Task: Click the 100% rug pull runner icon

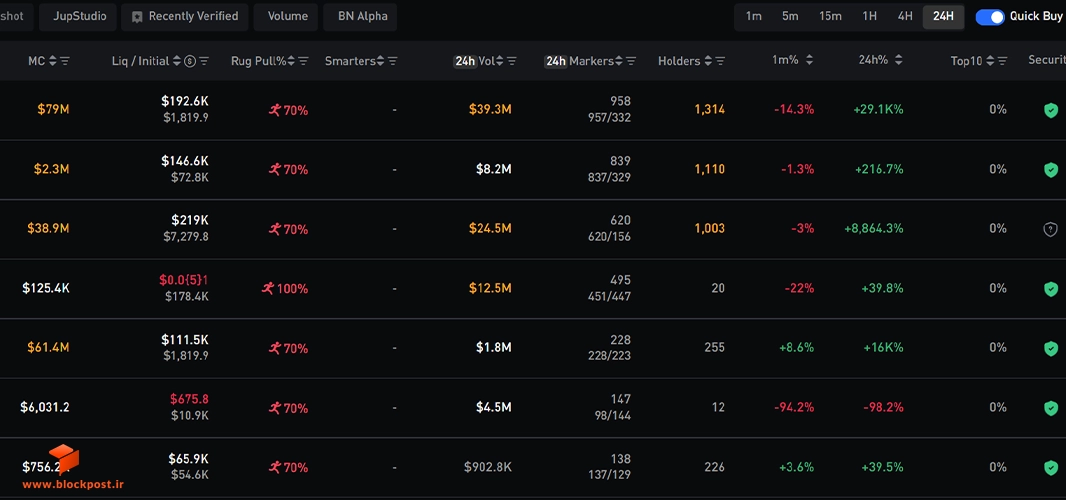Action: [x=268, y=288]
